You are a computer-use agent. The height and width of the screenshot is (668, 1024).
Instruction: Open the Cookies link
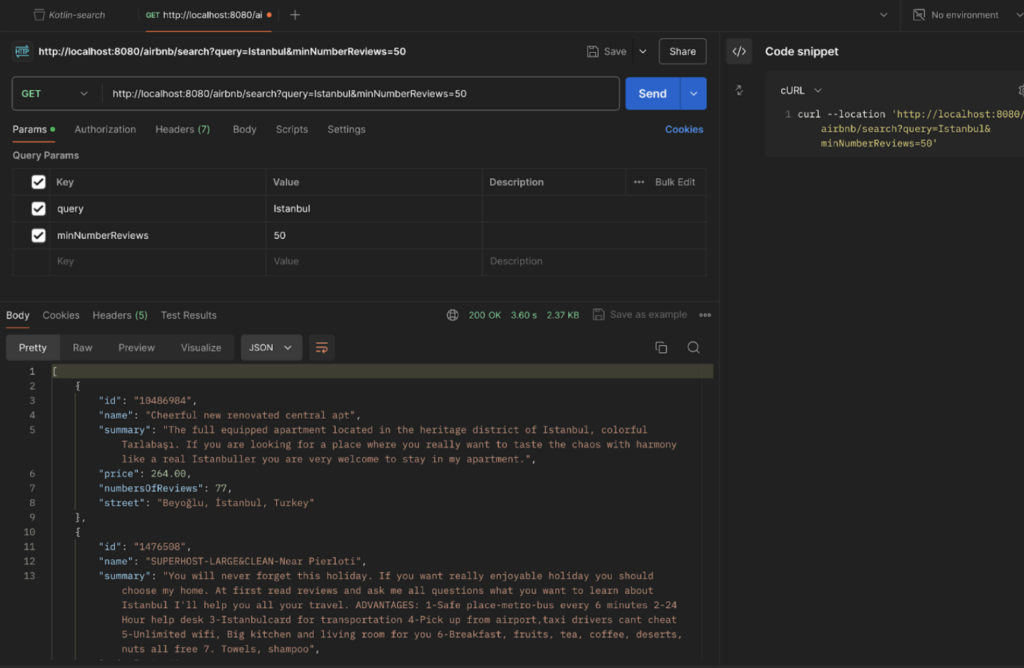coord(684,129)
